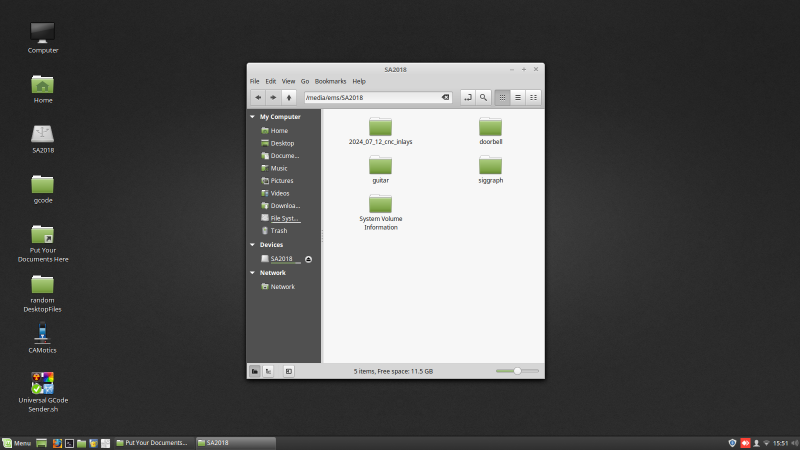Select the 2024_07_12_cnc_inlays folder
This screenshot has width=800, height=450.
pos(381,131)
